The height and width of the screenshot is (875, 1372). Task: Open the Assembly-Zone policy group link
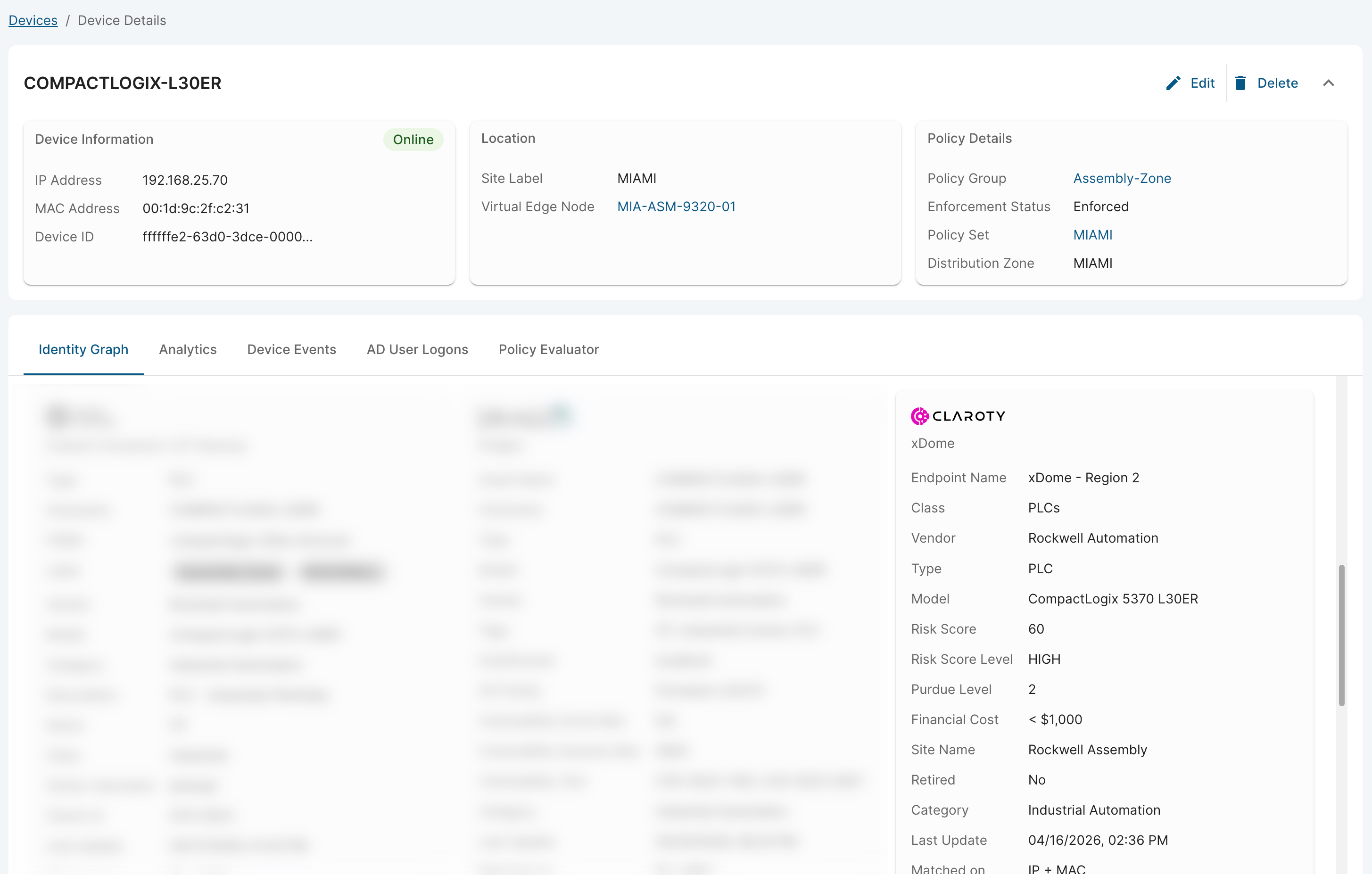tap(1122, 178)
